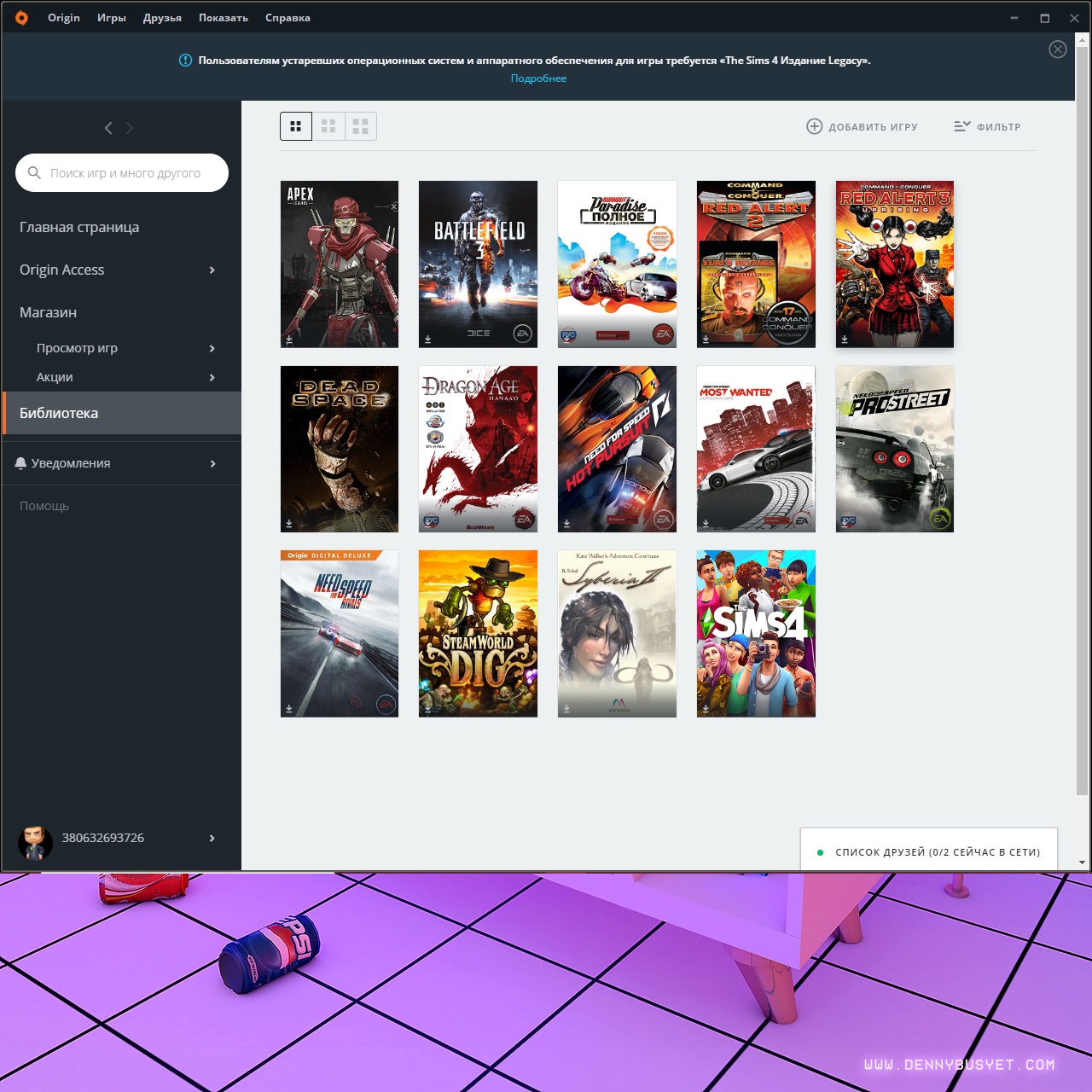This screenshot has width=1092, height=1092.
Task: Click the notifications bell icon
Action: (x=20, y=463)
